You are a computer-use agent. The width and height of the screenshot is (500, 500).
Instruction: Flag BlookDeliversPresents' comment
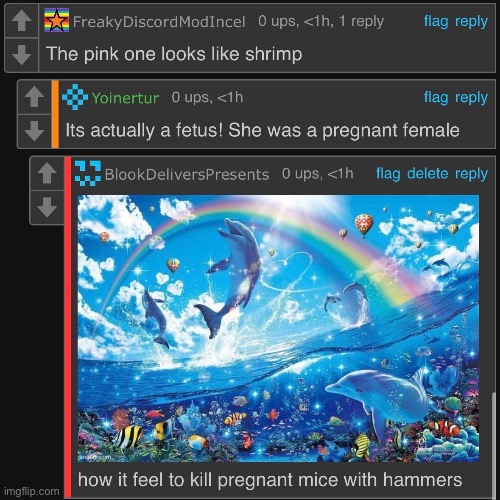[x=388, y=174]
